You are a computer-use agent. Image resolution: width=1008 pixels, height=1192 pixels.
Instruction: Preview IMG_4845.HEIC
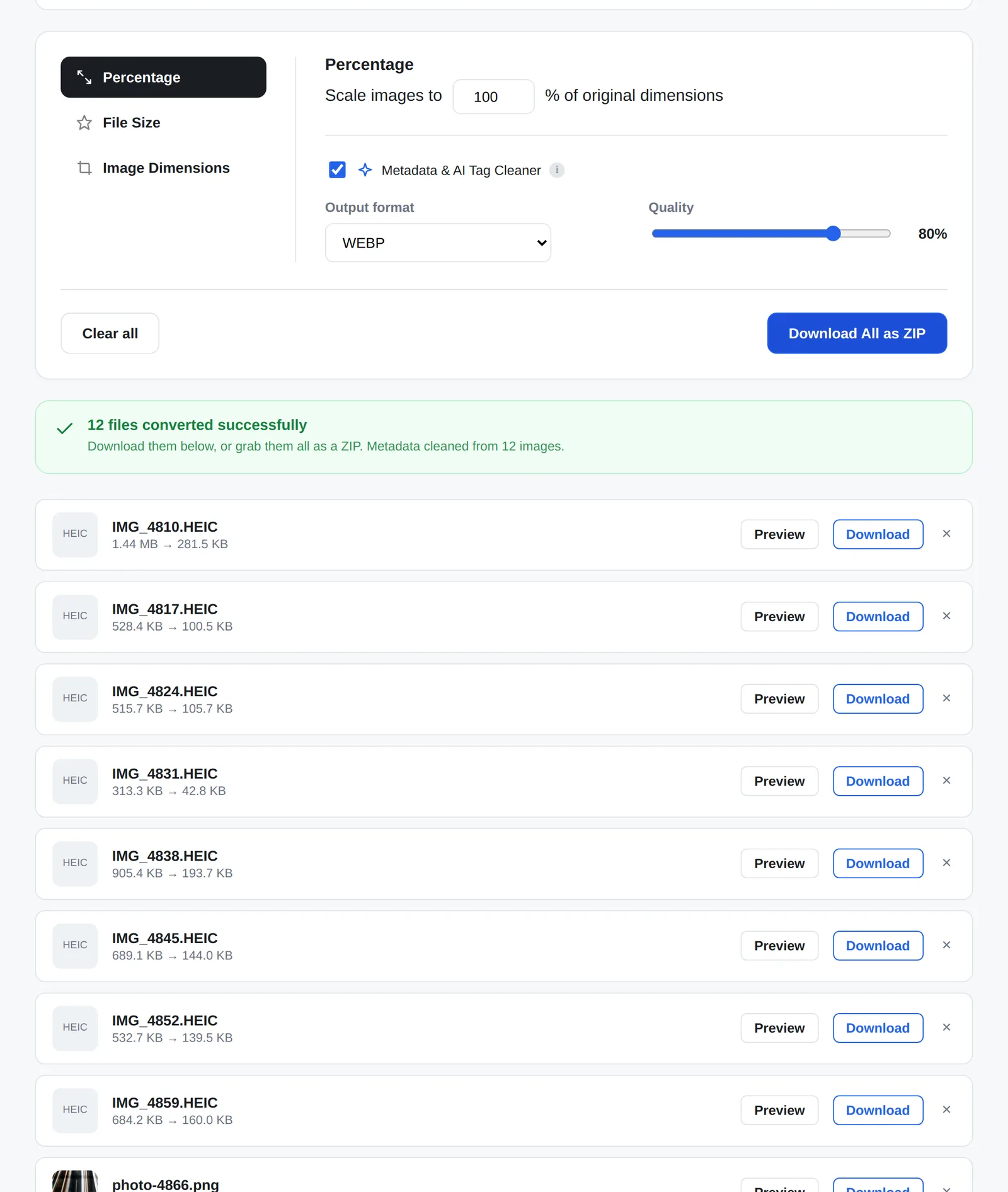point(779,946)
